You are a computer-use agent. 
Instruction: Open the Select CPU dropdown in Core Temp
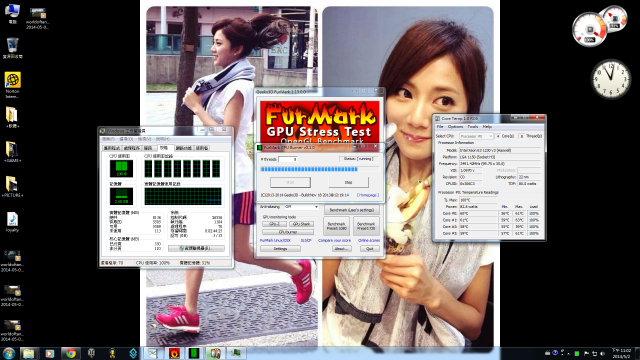point(476,136)
